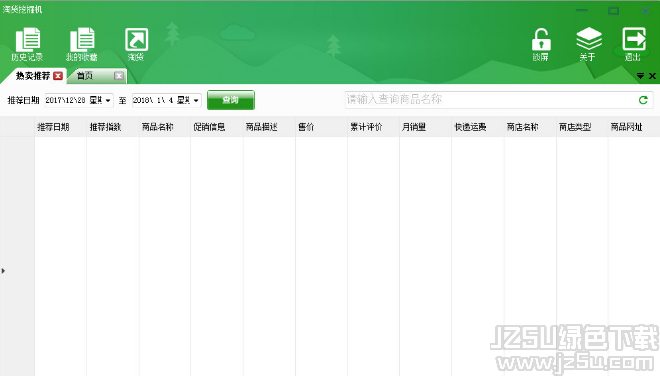This screenshot has width=660, height=376.
Task: Open the 历史记录 history icon
Action: pos(28,44)
